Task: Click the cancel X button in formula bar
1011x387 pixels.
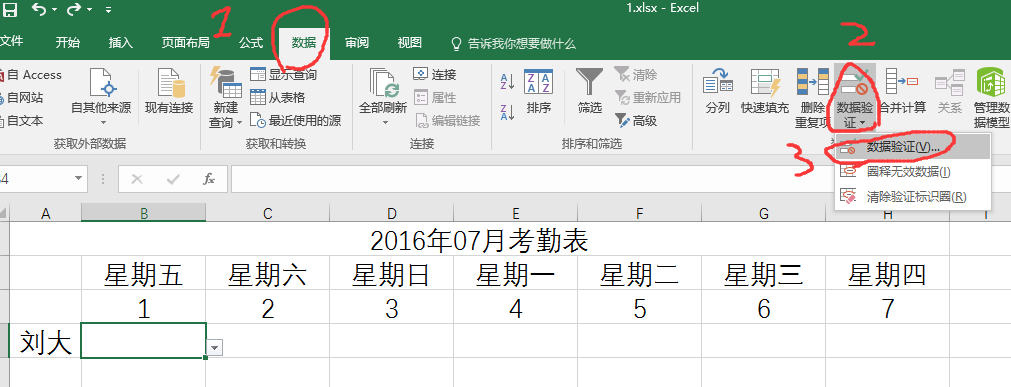Action: click(x=137, y=179)
